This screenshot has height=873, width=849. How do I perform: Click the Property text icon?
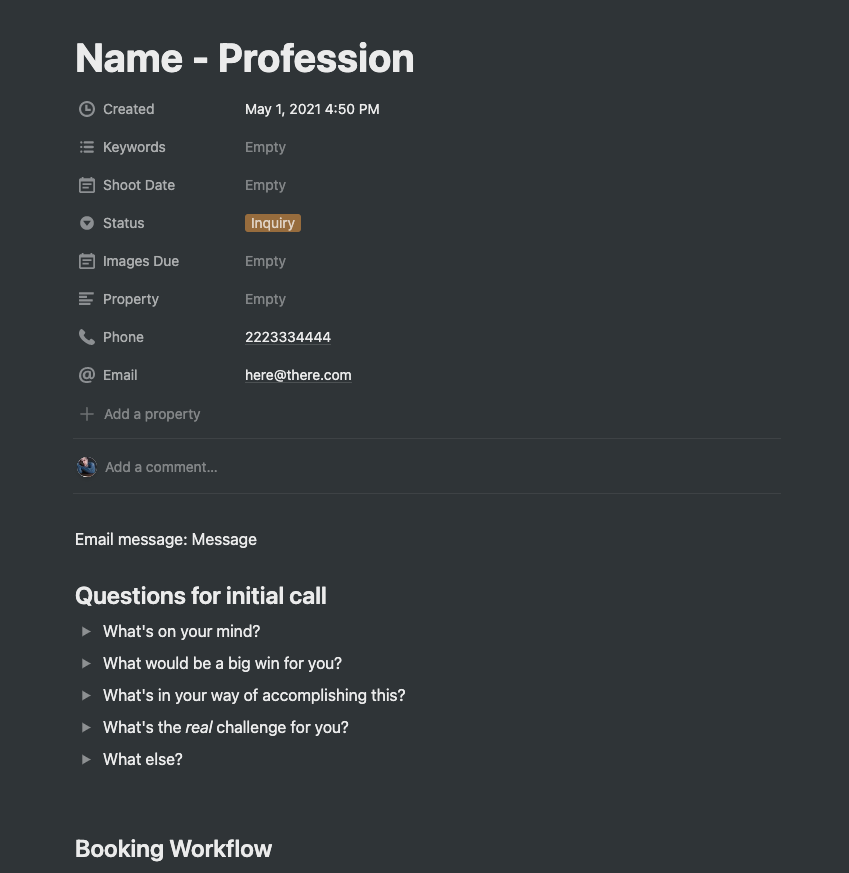tap(86, 299)
